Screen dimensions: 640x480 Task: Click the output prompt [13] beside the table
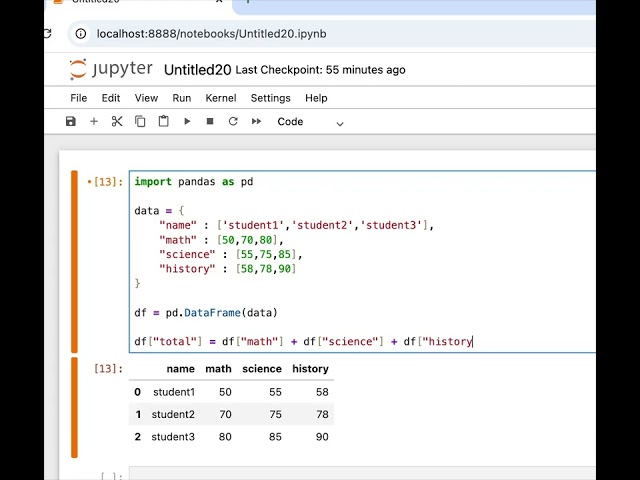click(108, 369)
